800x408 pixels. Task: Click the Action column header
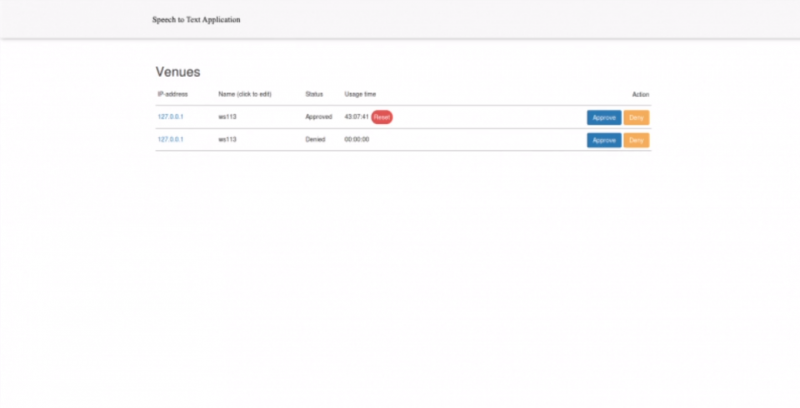point(640,94)
